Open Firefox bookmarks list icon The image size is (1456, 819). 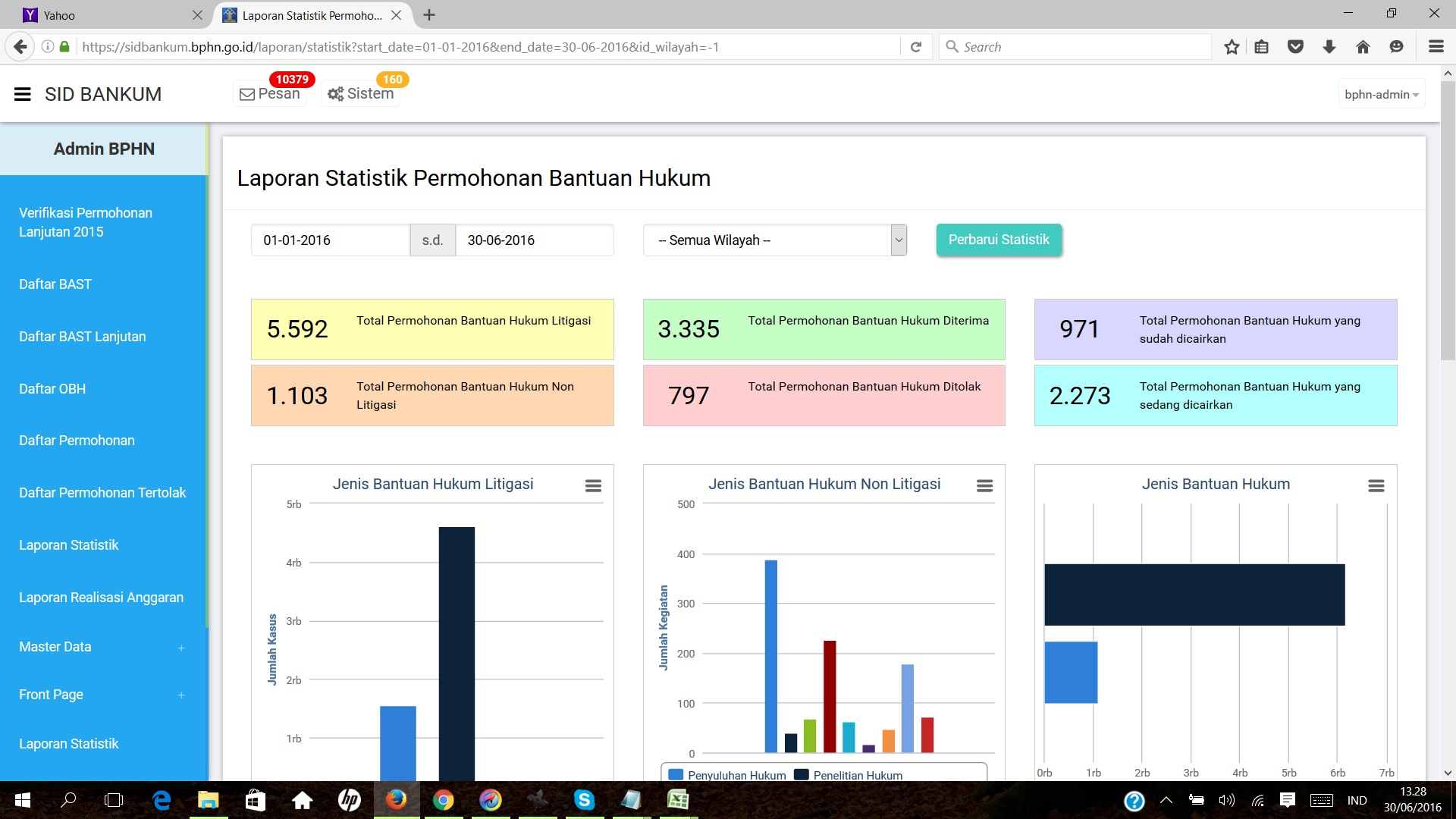1262,47
